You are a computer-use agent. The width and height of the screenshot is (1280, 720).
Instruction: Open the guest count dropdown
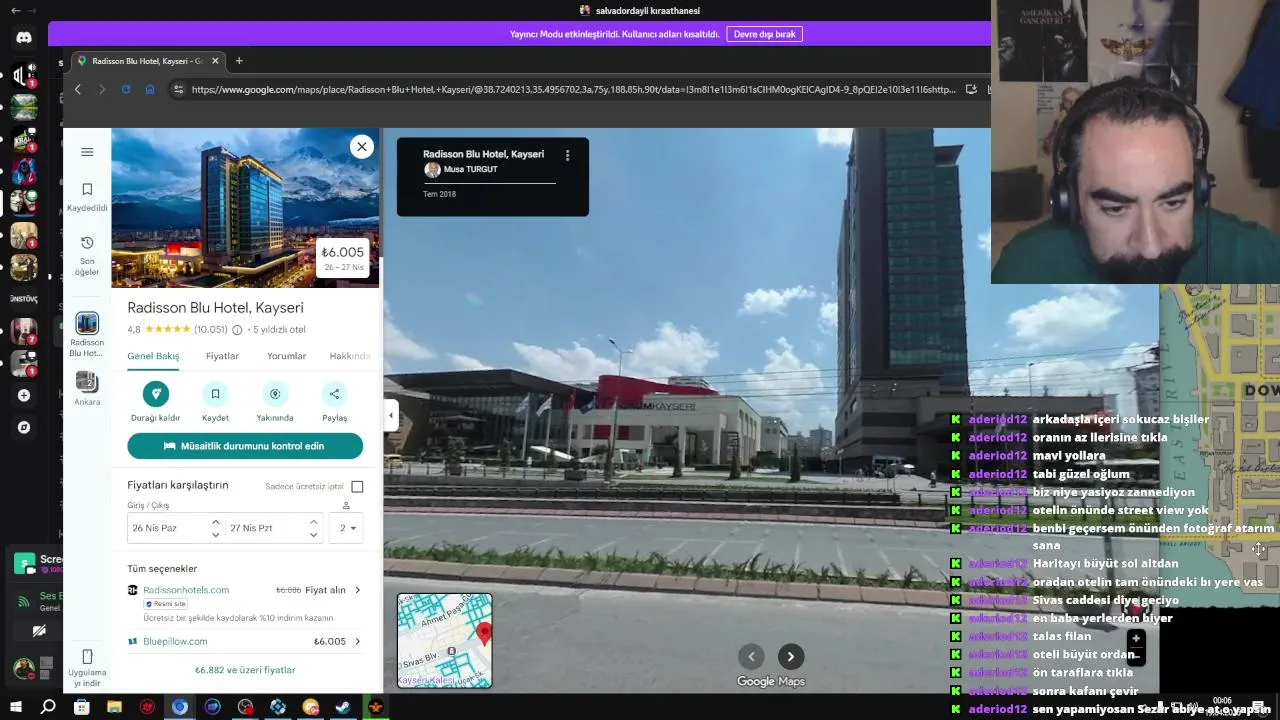pos(347,528)
